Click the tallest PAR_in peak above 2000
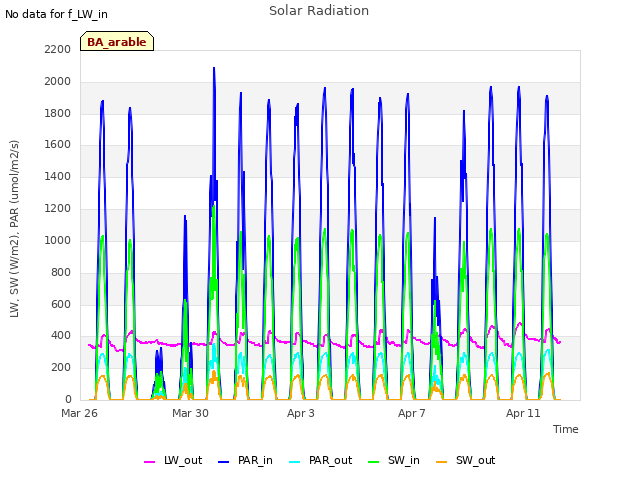The image size is (640, 480). (x=214, y=69)
